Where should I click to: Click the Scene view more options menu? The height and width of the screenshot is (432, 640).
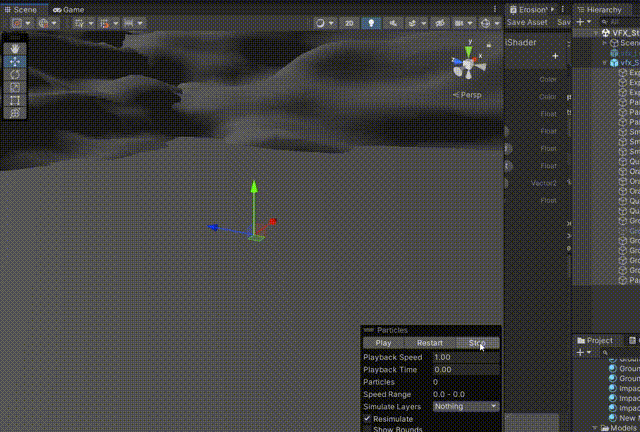point(495,9)
